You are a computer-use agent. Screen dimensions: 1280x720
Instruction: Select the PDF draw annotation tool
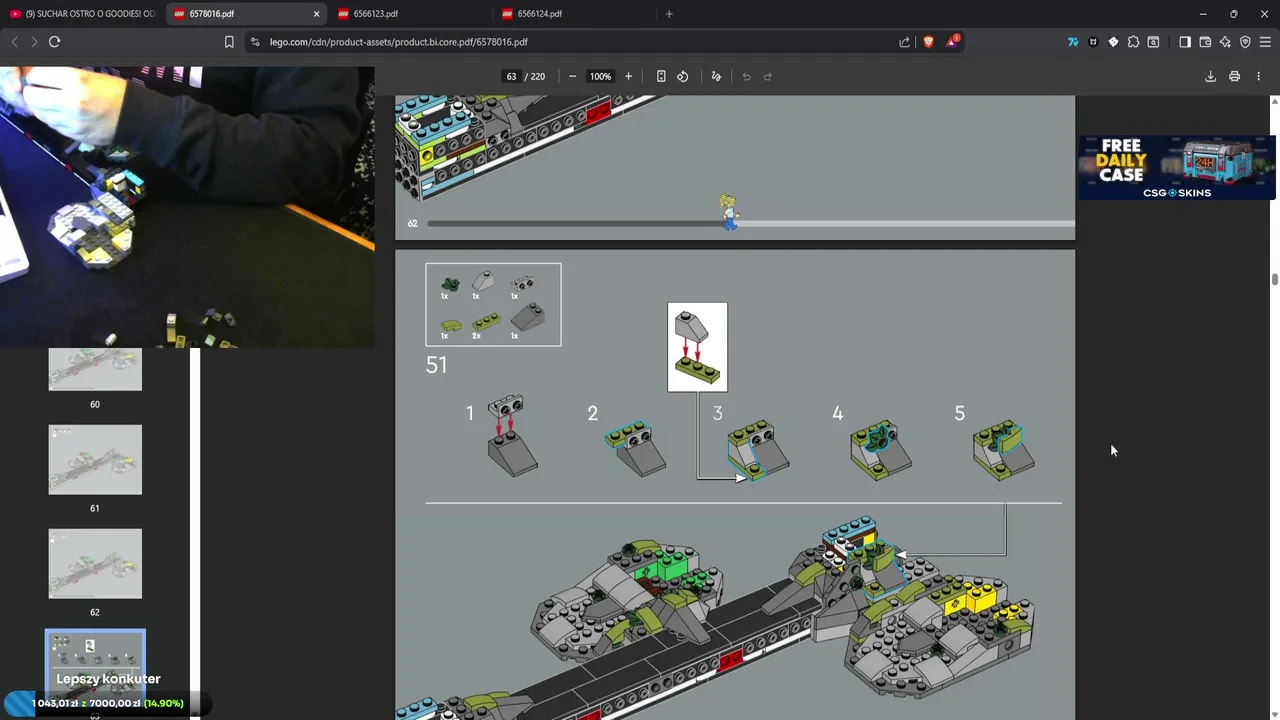click(x=716, y=76)
